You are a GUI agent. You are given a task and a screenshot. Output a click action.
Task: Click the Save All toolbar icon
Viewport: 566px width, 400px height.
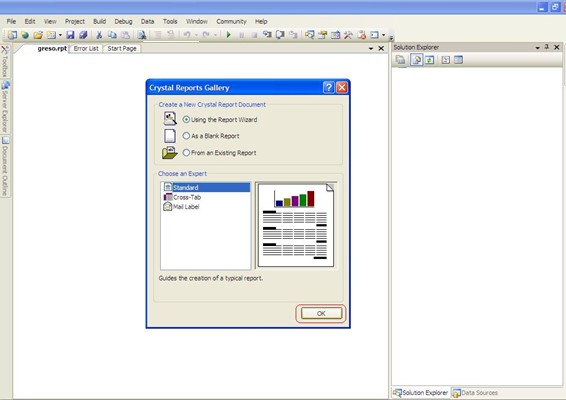(83, 35)
